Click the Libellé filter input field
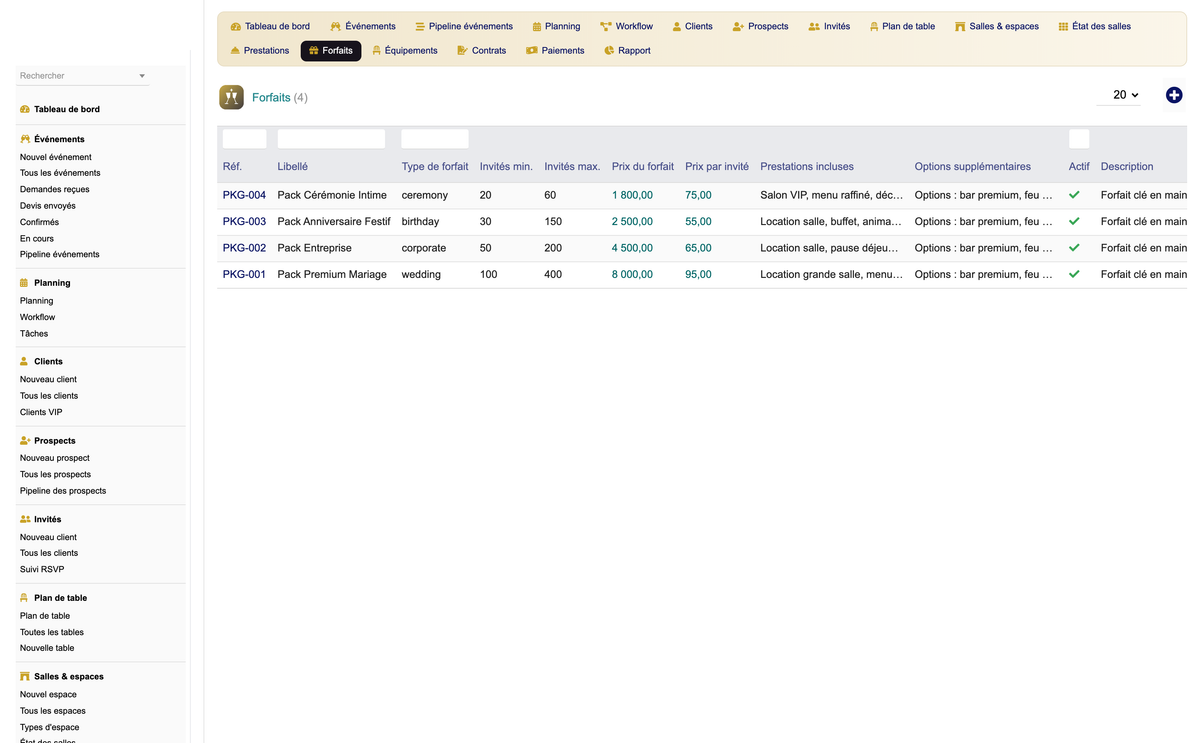1200x743 pixels. pyautogui.click(x=331, y=139)
